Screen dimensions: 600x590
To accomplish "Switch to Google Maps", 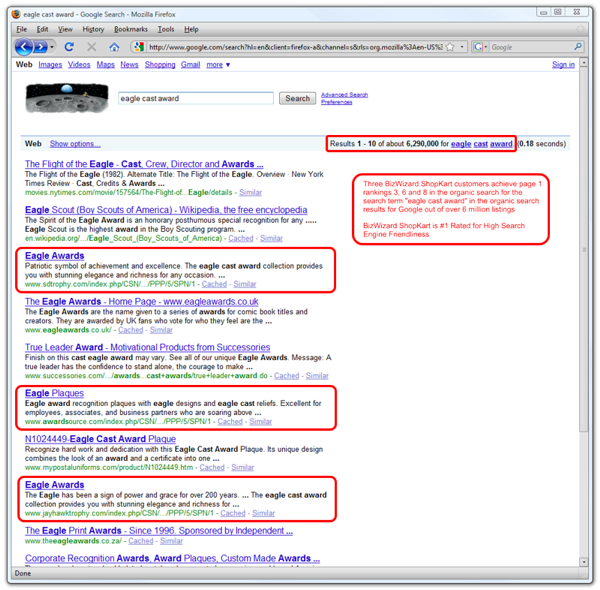I will coord(106,65).
